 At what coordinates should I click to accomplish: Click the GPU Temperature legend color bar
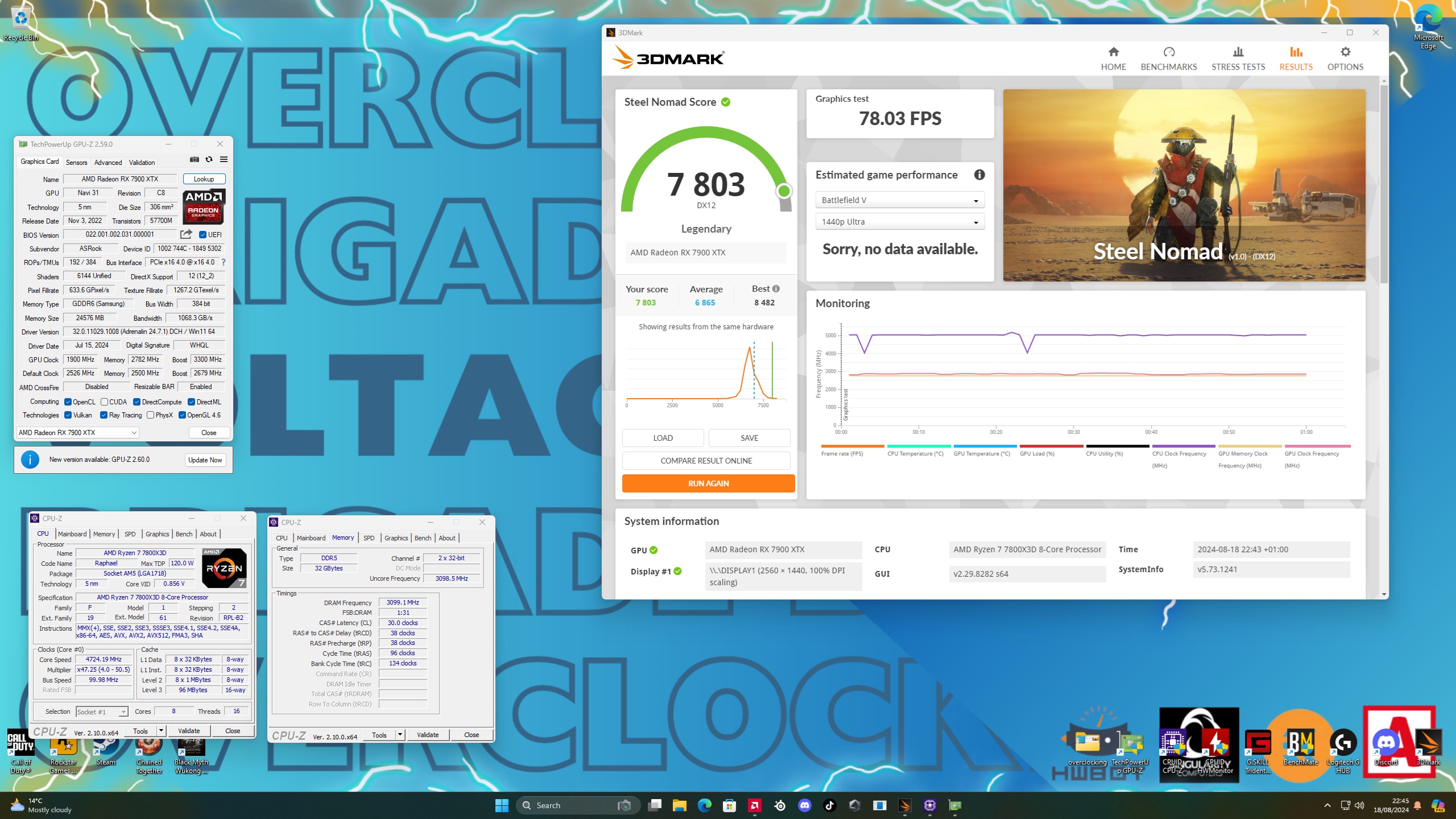pos(985,446)
